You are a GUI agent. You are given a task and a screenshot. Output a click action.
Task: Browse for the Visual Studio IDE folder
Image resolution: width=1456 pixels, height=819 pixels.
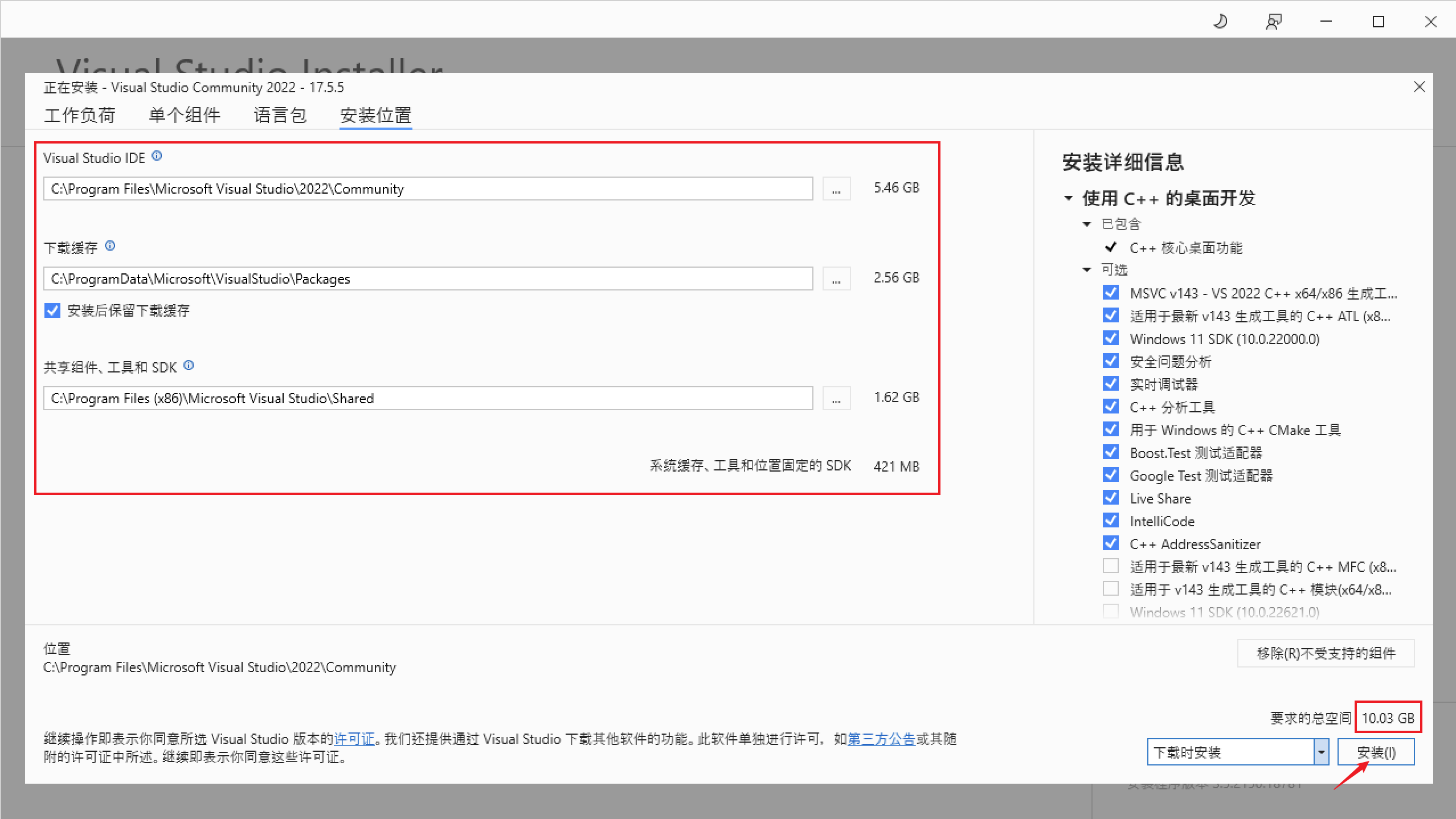pos(836,188)
